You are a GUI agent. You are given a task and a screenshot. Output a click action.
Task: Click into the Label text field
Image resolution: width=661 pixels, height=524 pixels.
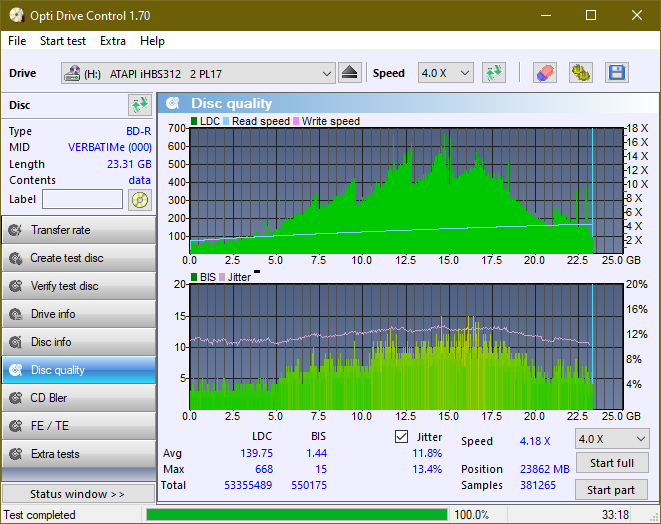pyautogui.click(x=83, y=199)
